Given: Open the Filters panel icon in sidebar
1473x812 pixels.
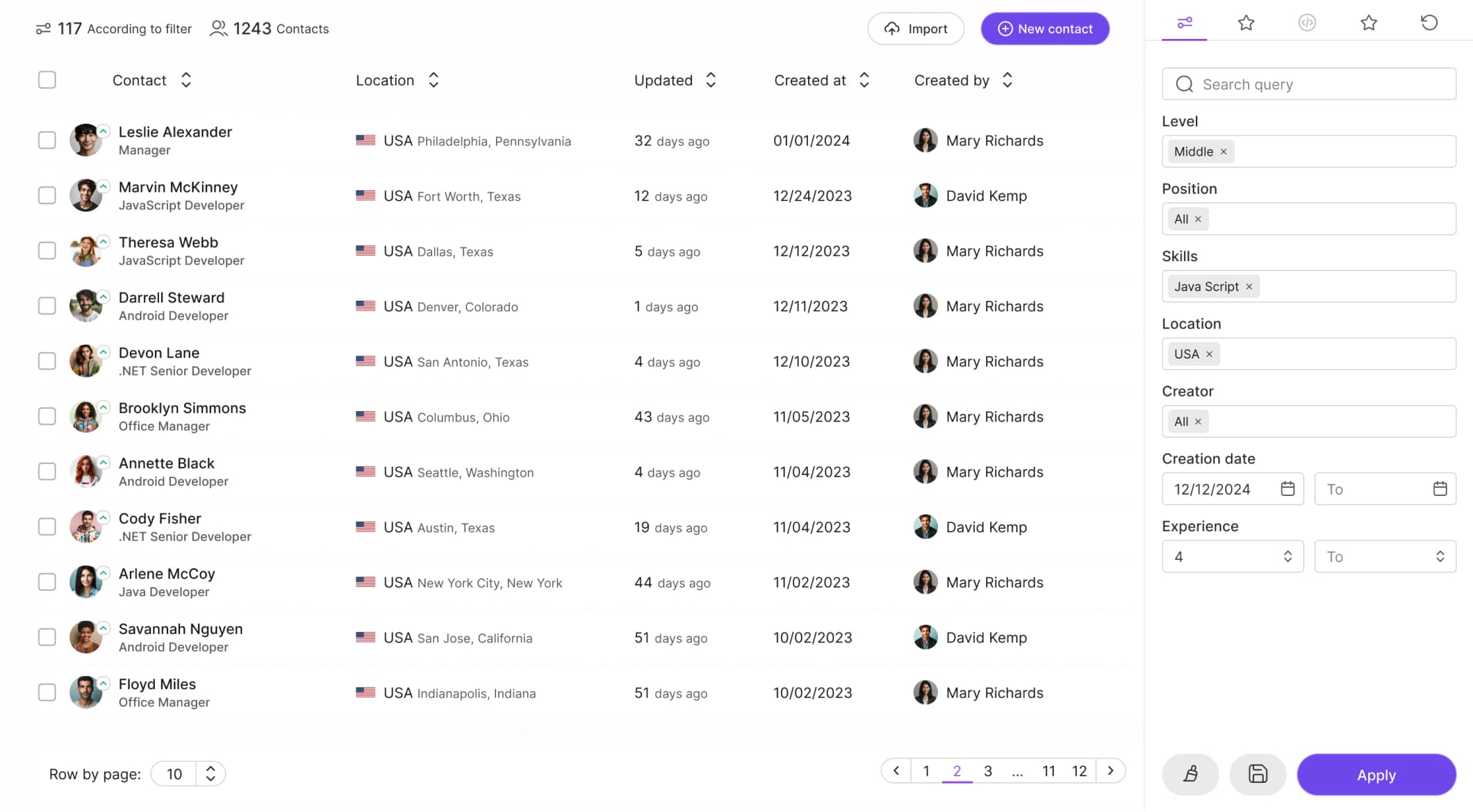Looking at the screenshot, I should [1184, 23].
